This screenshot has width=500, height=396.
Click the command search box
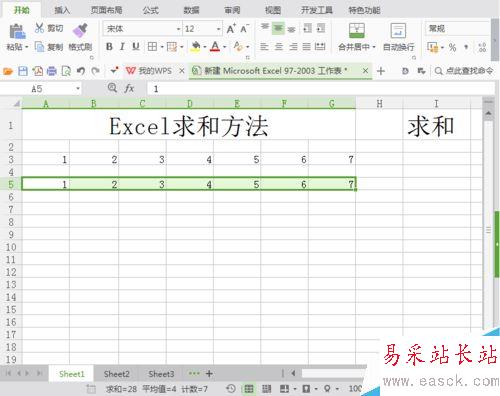coord(464,71)
